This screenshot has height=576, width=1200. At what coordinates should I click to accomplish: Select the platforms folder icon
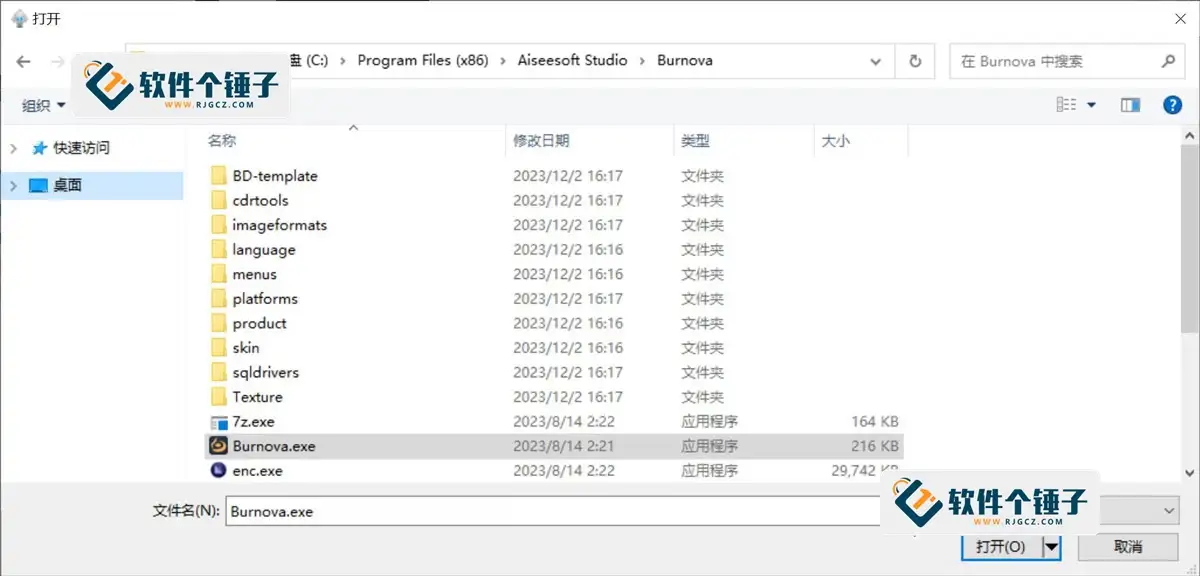(x=220, y=299)
